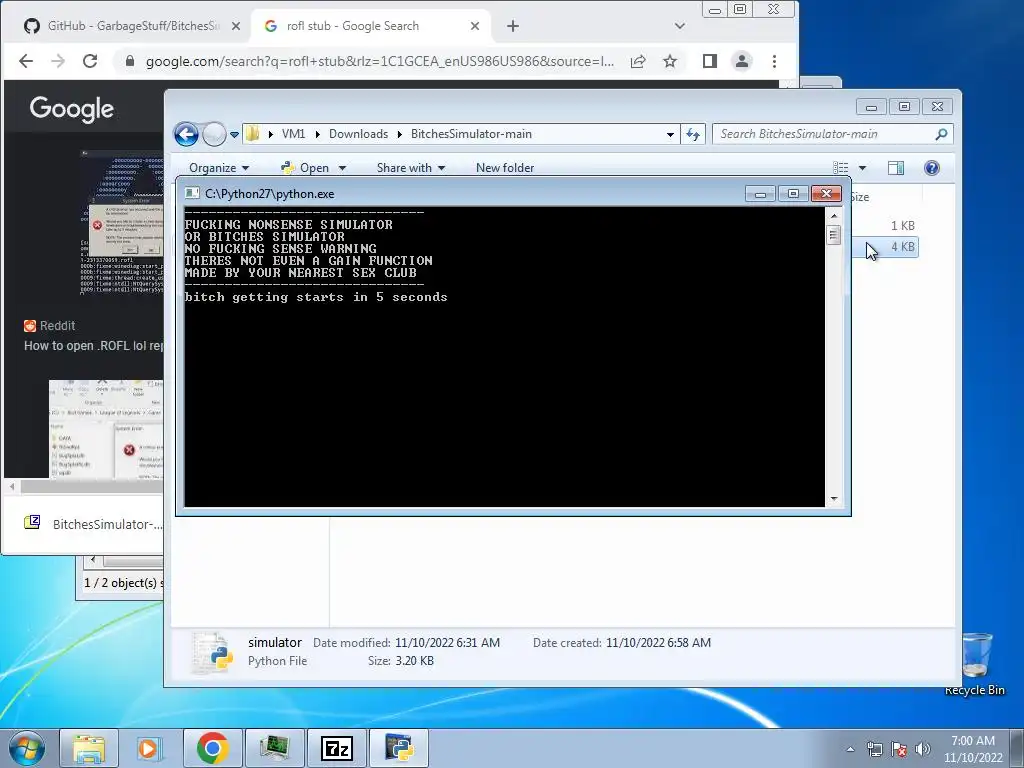Go back in Explorer window
The width and height of the screenshot is (1024, 768).
[186, 135]
